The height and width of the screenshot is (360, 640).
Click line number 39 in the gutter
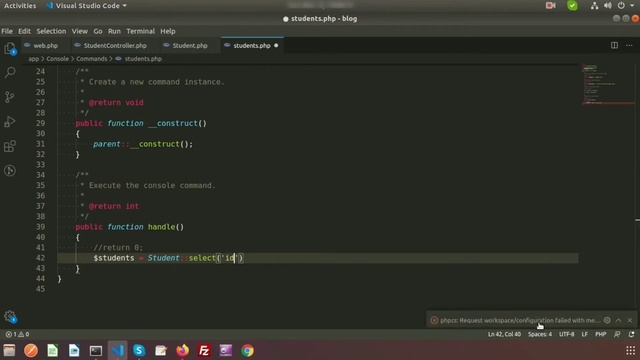tap(40, 227)
